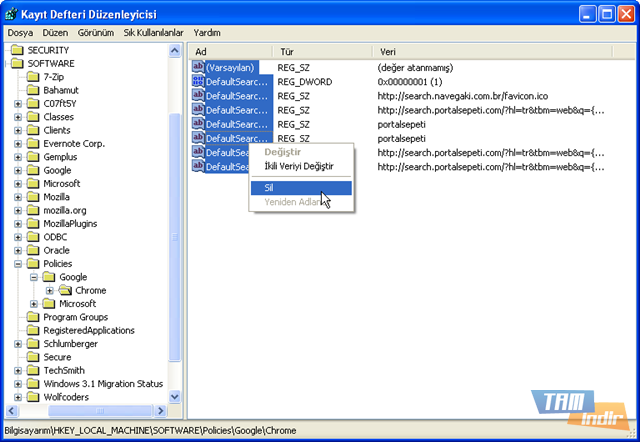Expand the Mozilla registry key
The width and height of the screenshot is (640, 442).
coord(18,197)
